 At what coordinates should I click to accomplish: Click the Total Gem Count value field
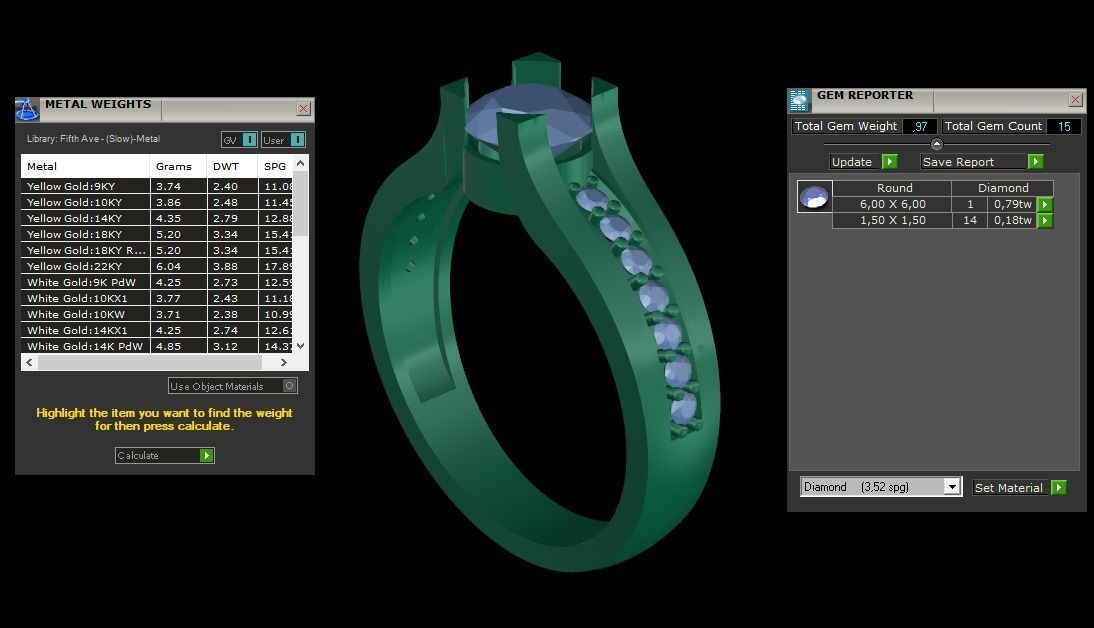[1064, 126]
